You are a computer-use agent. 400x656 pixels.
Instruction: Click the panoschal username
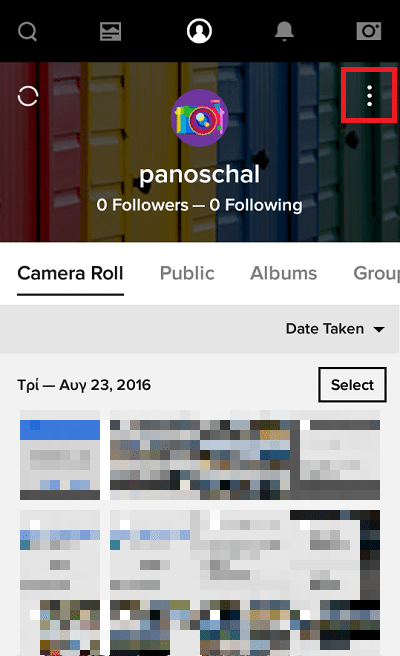[x=200, y=174]
